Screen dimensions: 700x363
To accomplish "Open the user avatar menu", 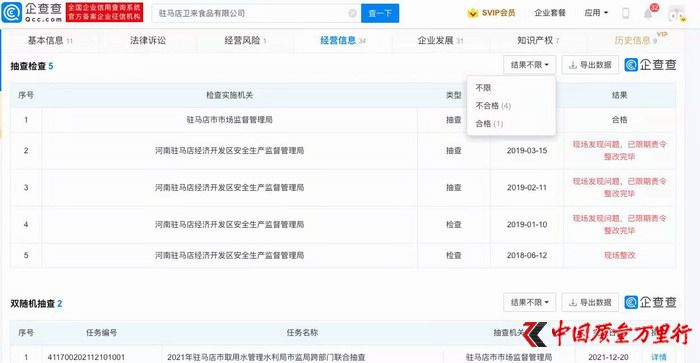I will pos(676,14).
